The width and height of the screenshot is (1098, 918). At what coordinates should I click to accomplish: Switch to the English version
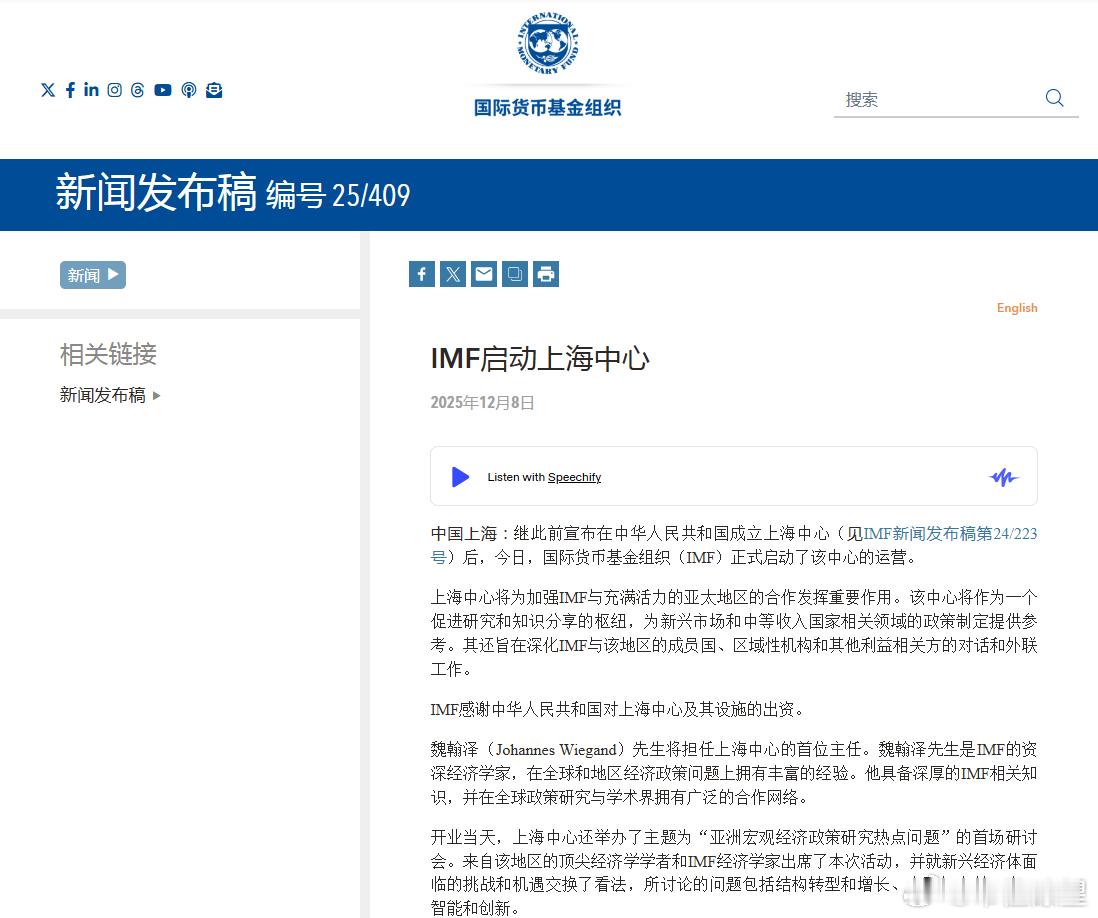click(1017, 308)
